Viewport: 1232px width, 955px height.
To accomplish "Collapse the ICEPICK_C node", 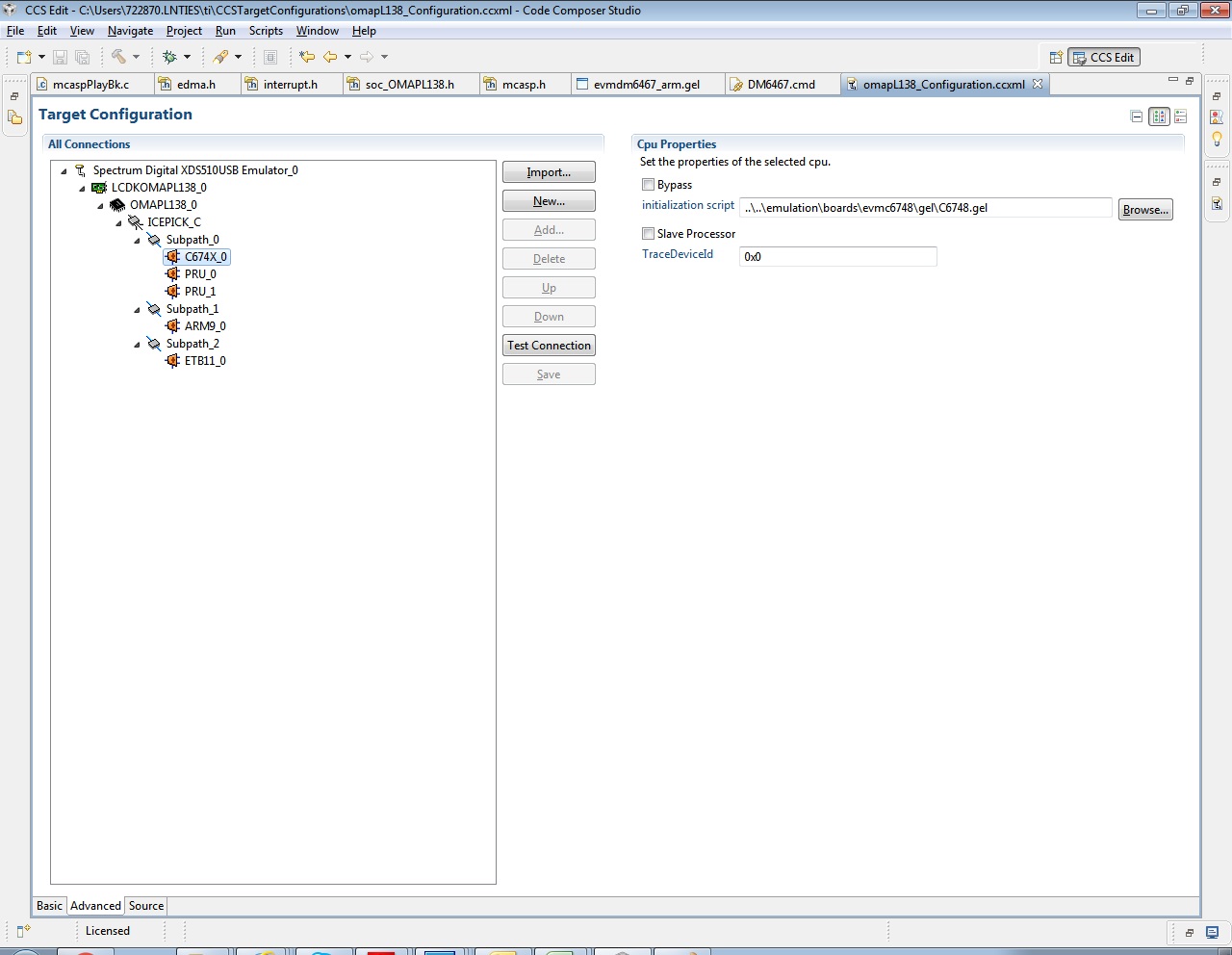I will [x=119, y=222].
